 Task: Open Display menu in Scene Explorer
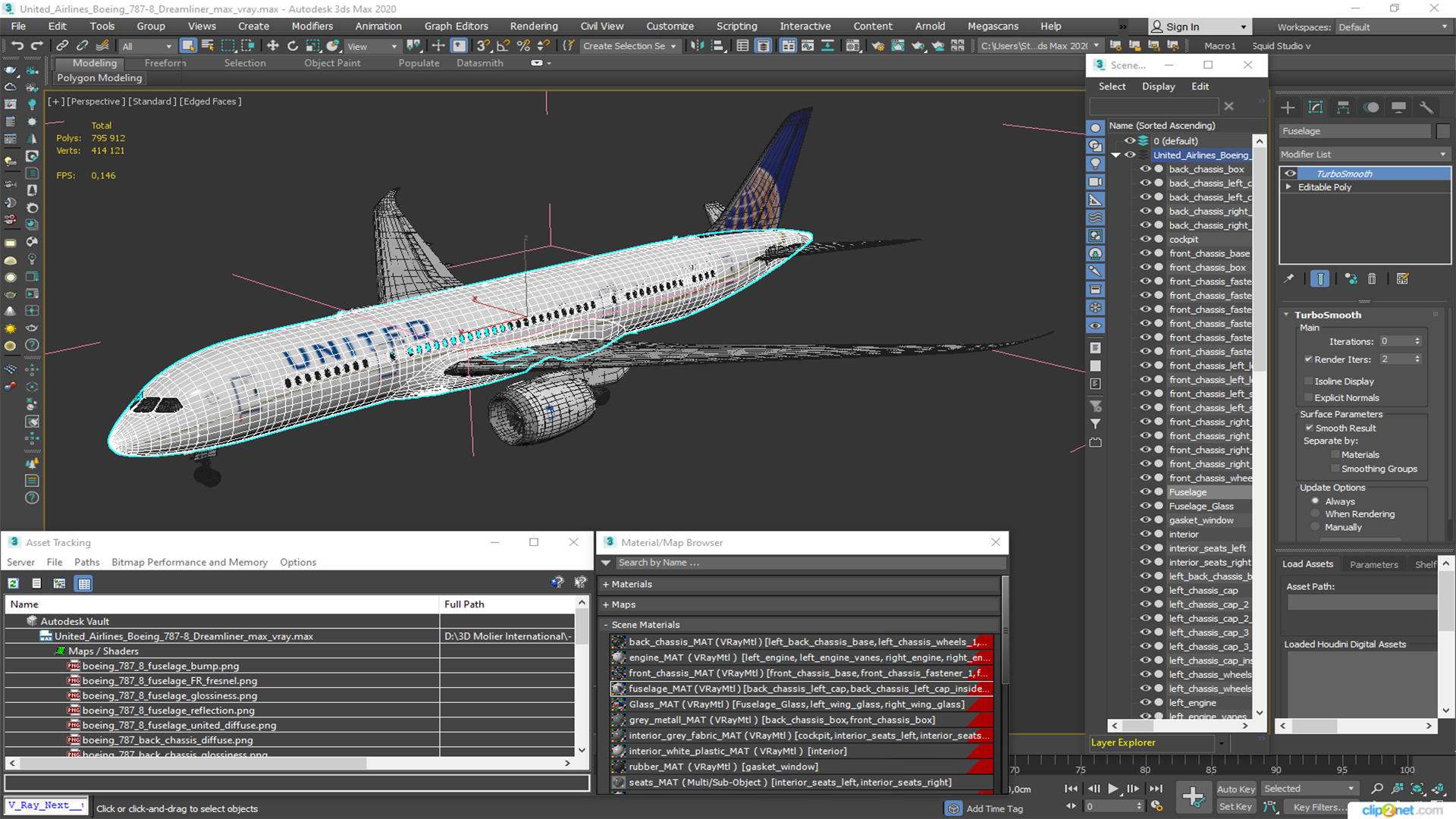(1158, 86)
